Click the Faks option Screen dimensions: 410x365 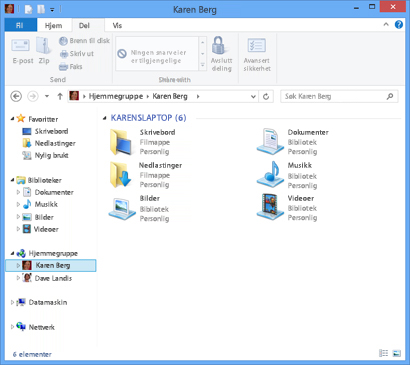point(70,67)
